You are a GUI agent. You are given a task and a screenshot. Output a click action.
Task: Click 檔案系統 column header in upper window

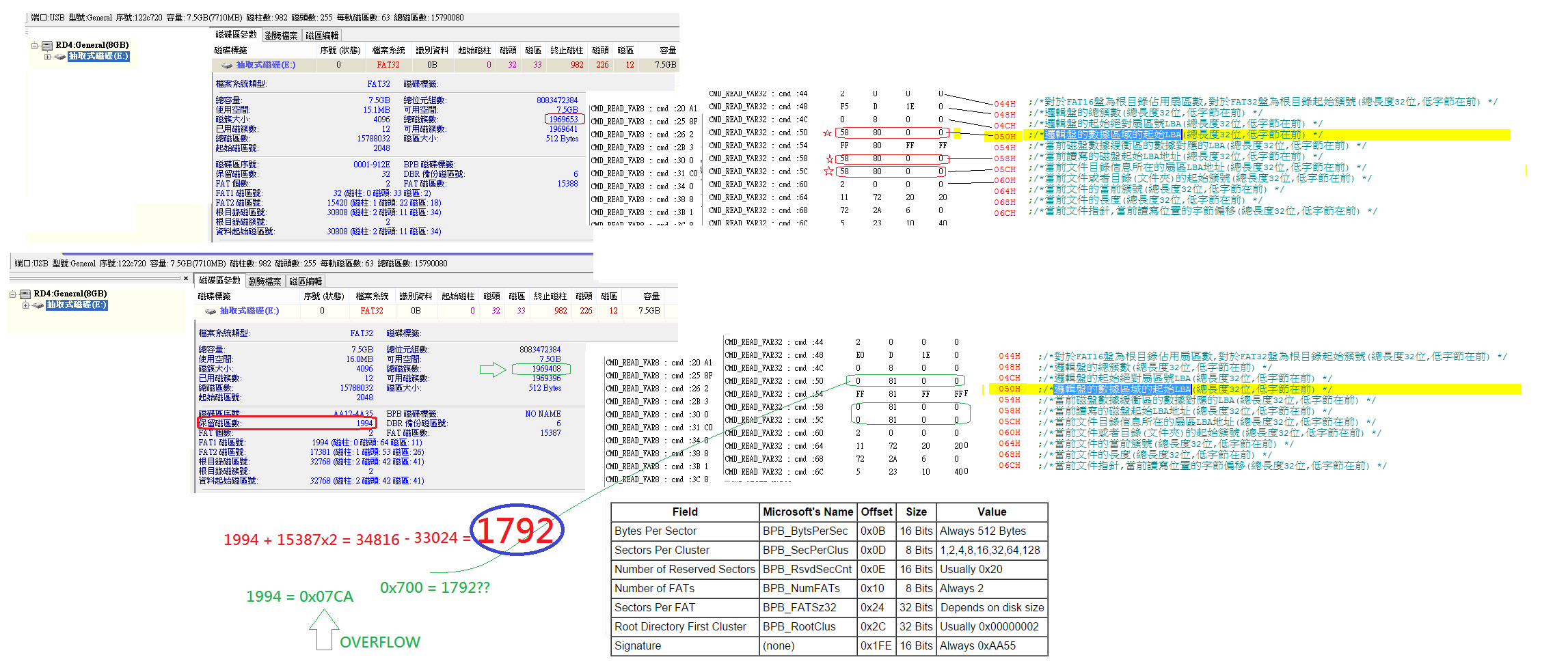388,51
